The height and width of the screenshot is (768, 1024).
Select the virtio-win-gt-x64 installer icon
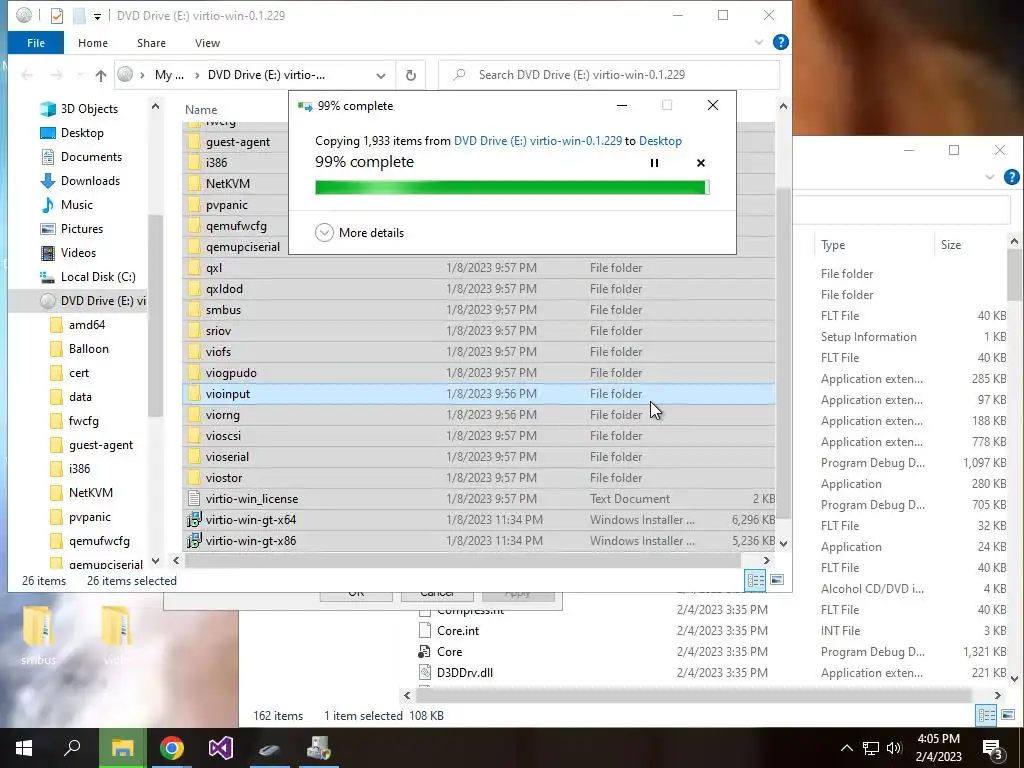point(194,520)
